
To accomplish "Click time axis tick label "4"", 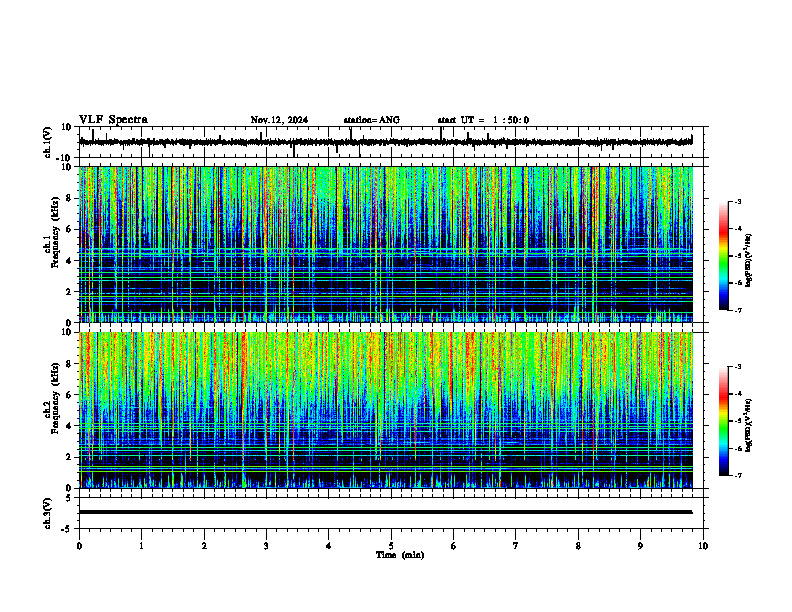I will [x=329, y=546].
